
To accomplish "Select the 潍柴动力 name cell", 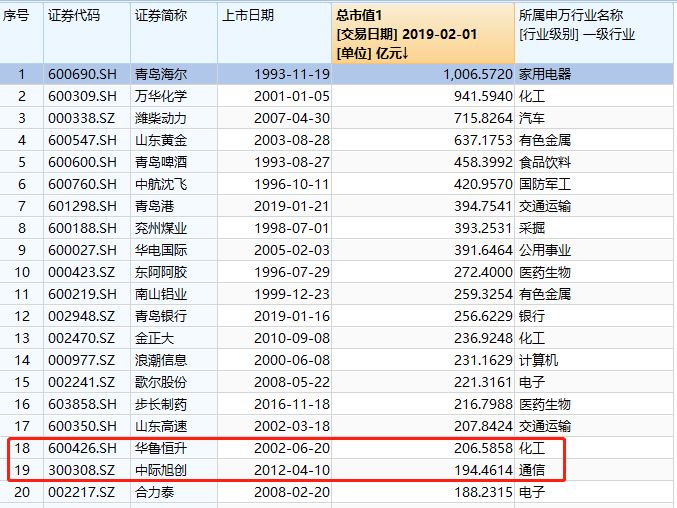I will (x=174, y=118).
